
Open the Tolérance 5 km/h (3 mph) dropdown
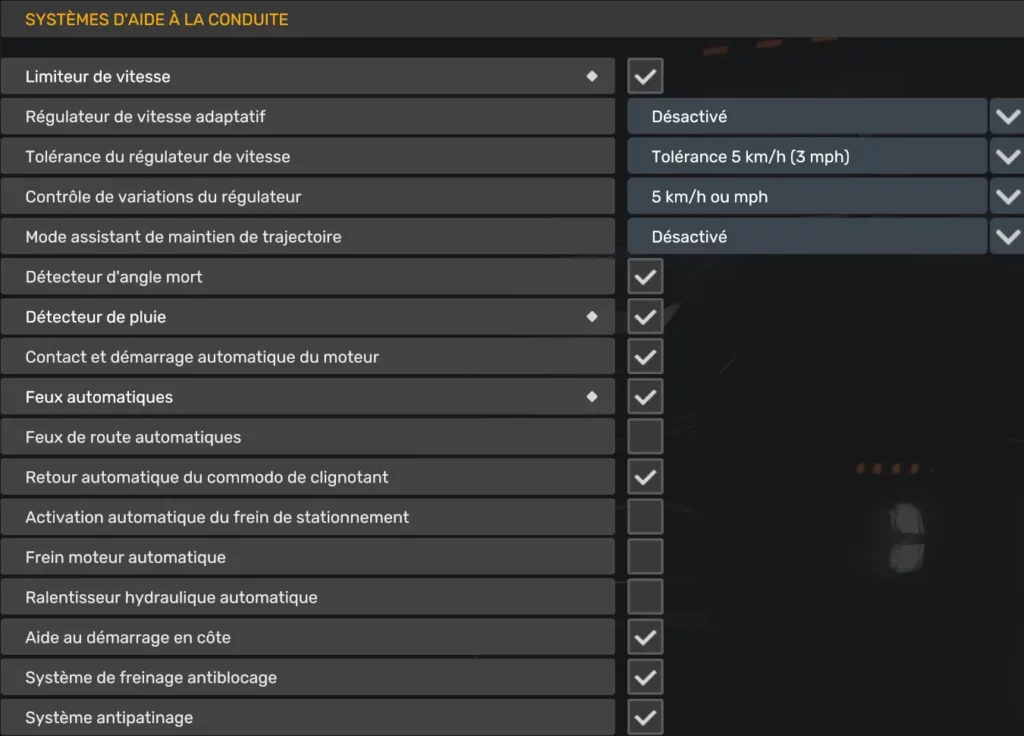pos(807,157)
